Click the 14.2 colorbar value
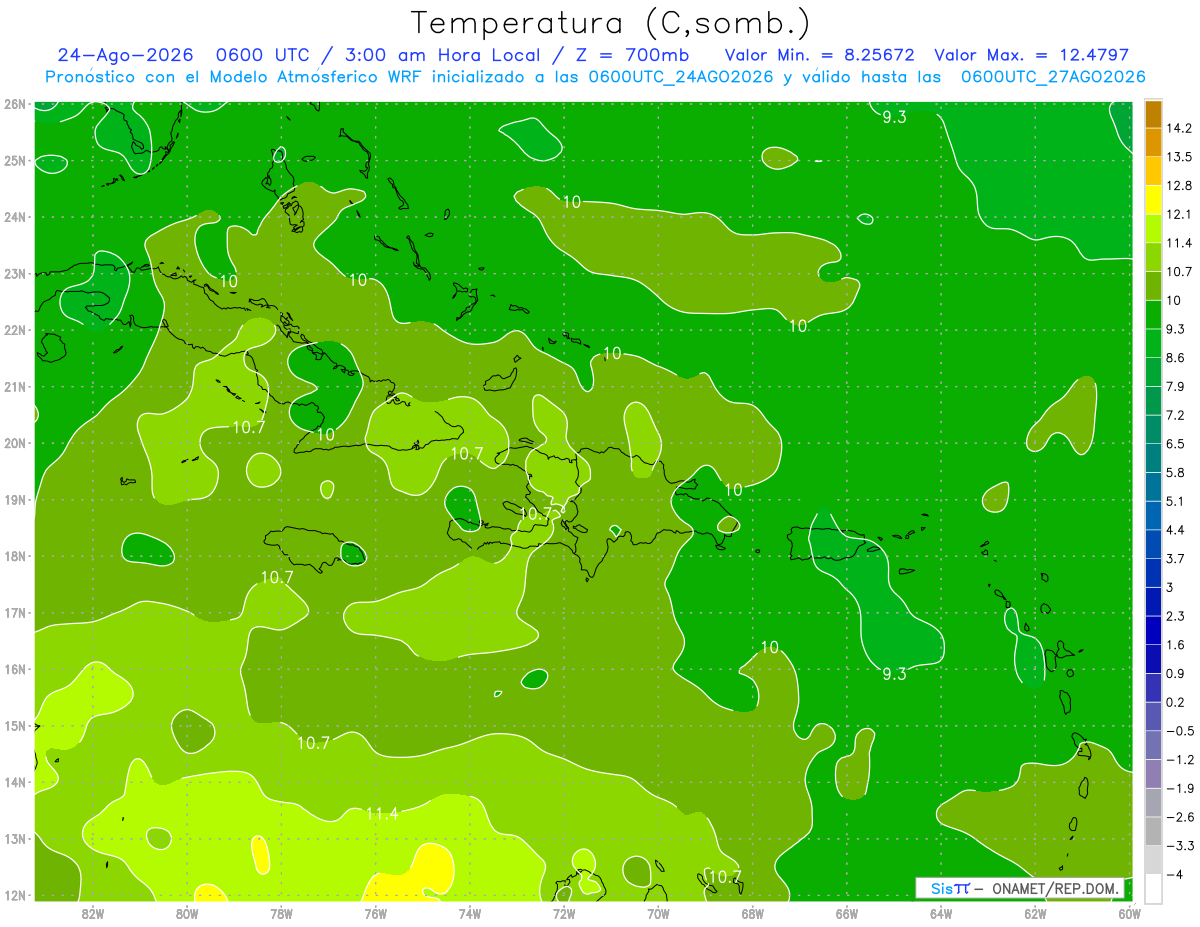Screen dimensions: 1200x927 pyautogui.click(x=1179, y=128)
